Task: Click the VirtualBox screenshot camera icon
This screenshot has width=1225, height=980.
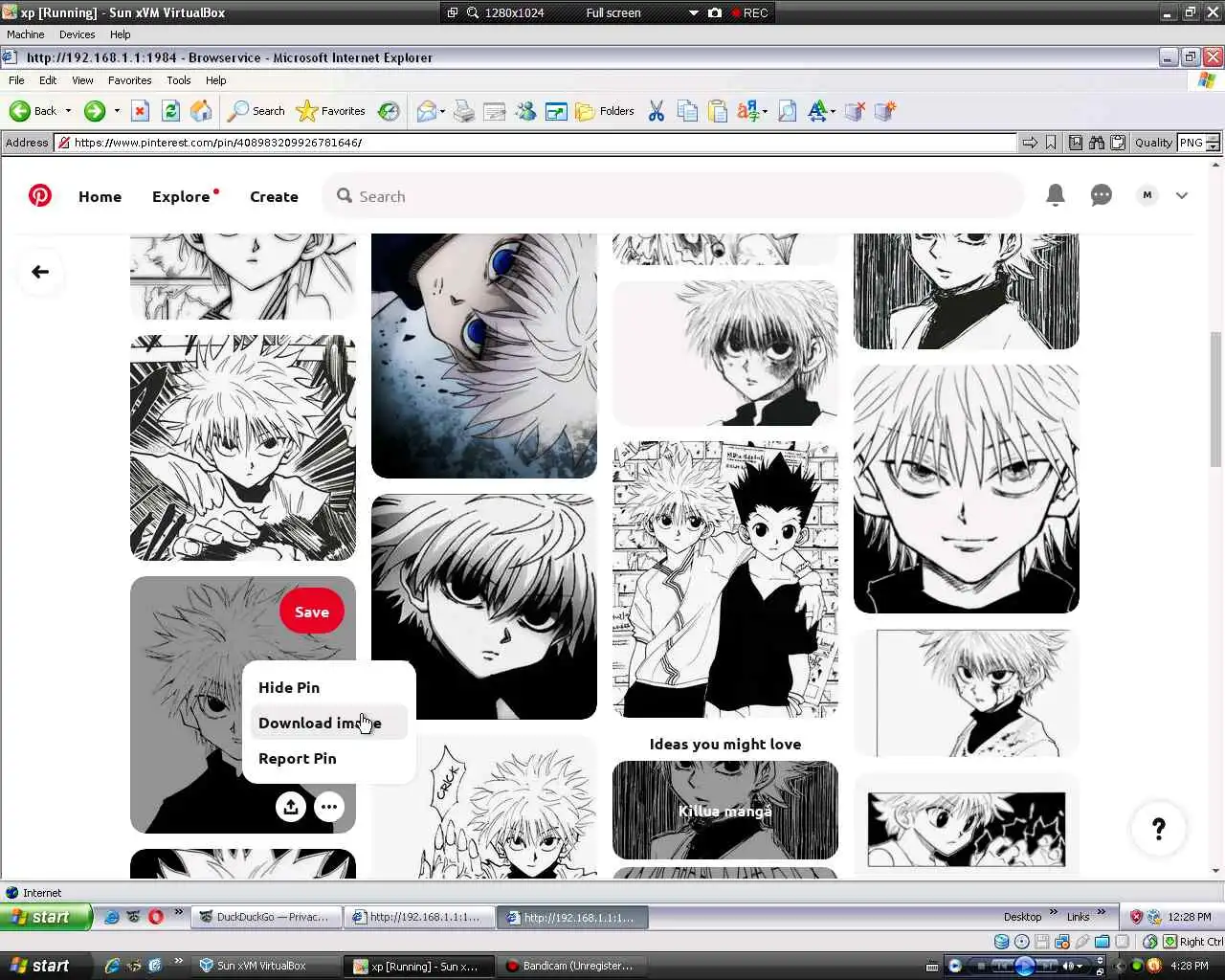Action: 714,12
